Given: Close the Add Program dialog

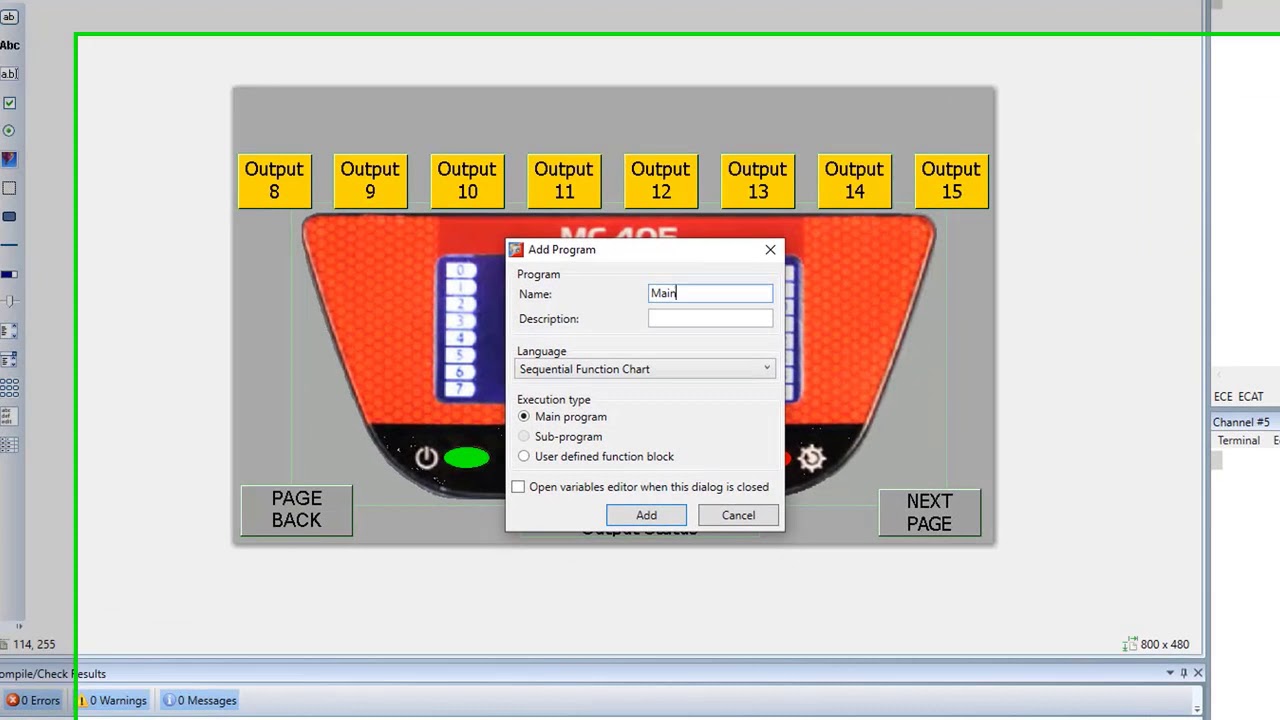Looking at the screenshot, I should click(x=770, y=250).
